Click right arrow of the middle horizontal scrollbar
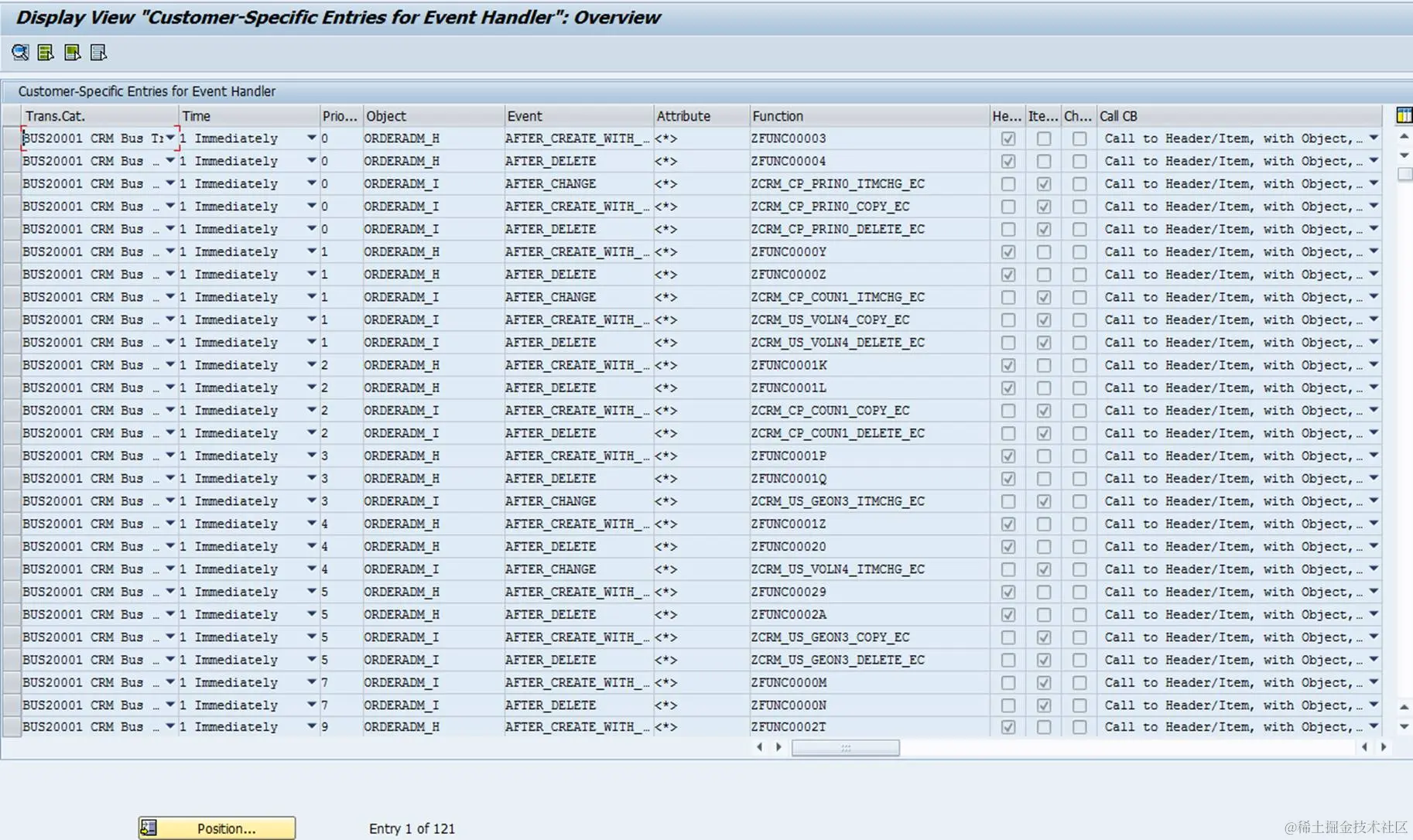This screenshot has height=840, width=1413. tap(778, 747)
